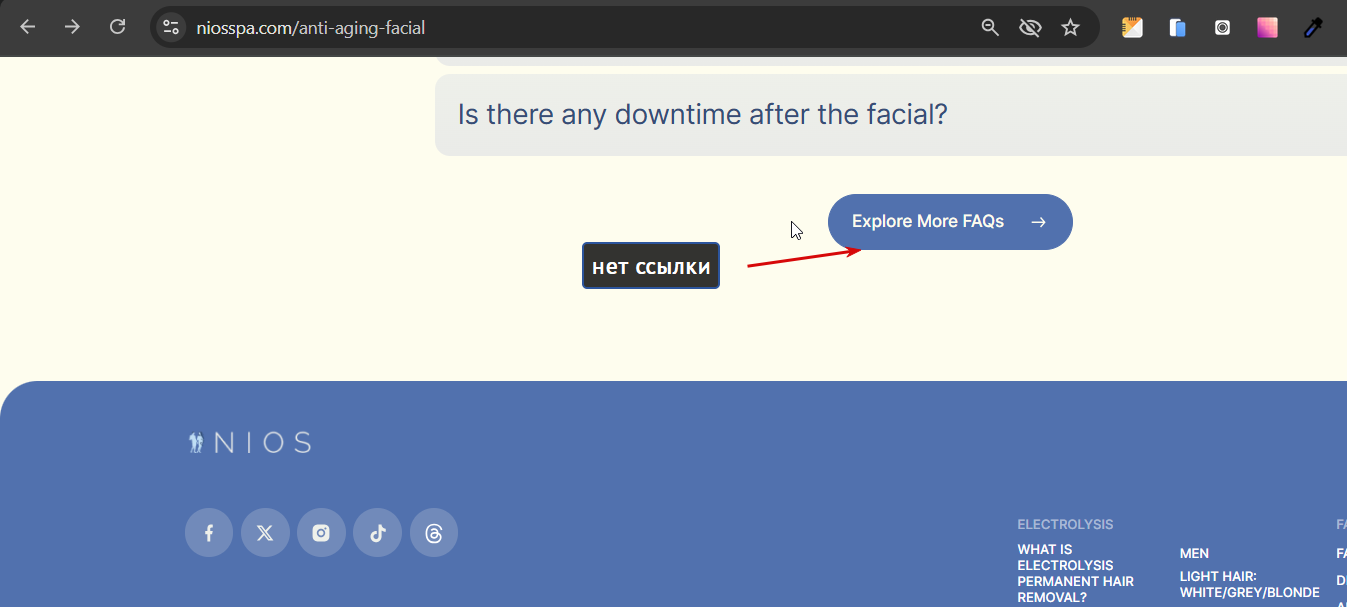Open the Light Hair: White/Grey/Blonde link
Screen dimensions: 1347x607
pyautogui.click(x=1249, y=584)
